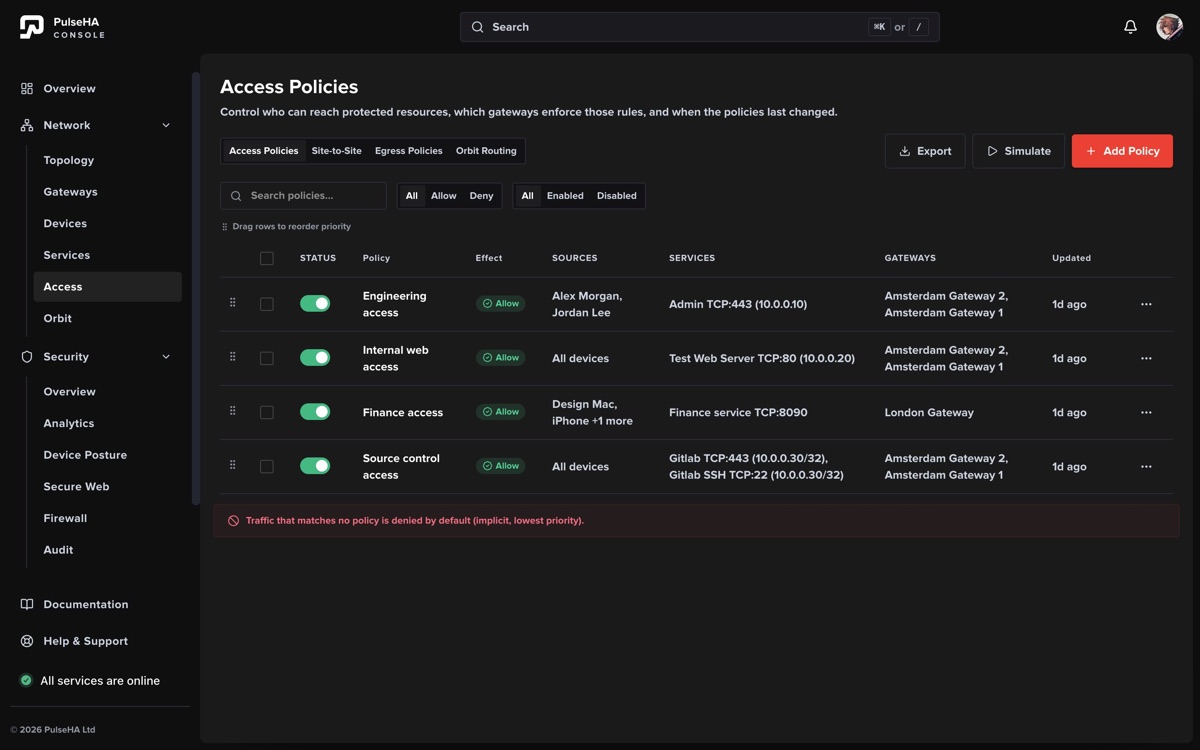Click the sidebar vertical scrollbar

[196, 288]
